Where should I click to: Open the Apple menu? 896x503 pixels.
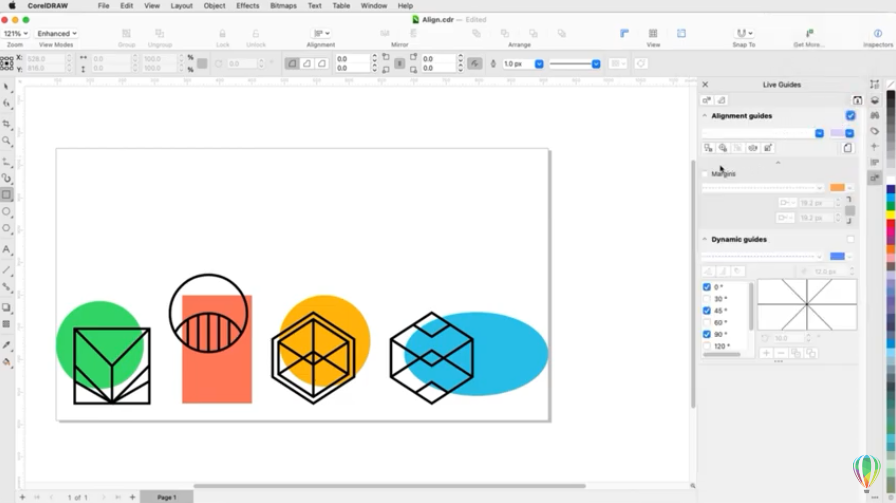(x=11, y=6)
